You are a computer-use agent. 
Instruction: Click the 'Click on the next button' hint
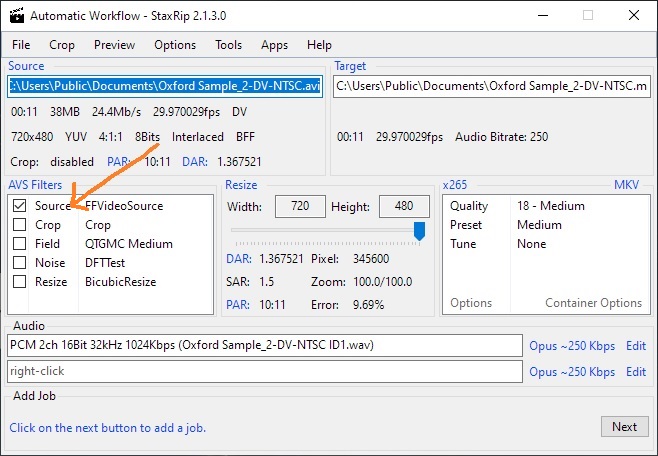coord(107,428)
